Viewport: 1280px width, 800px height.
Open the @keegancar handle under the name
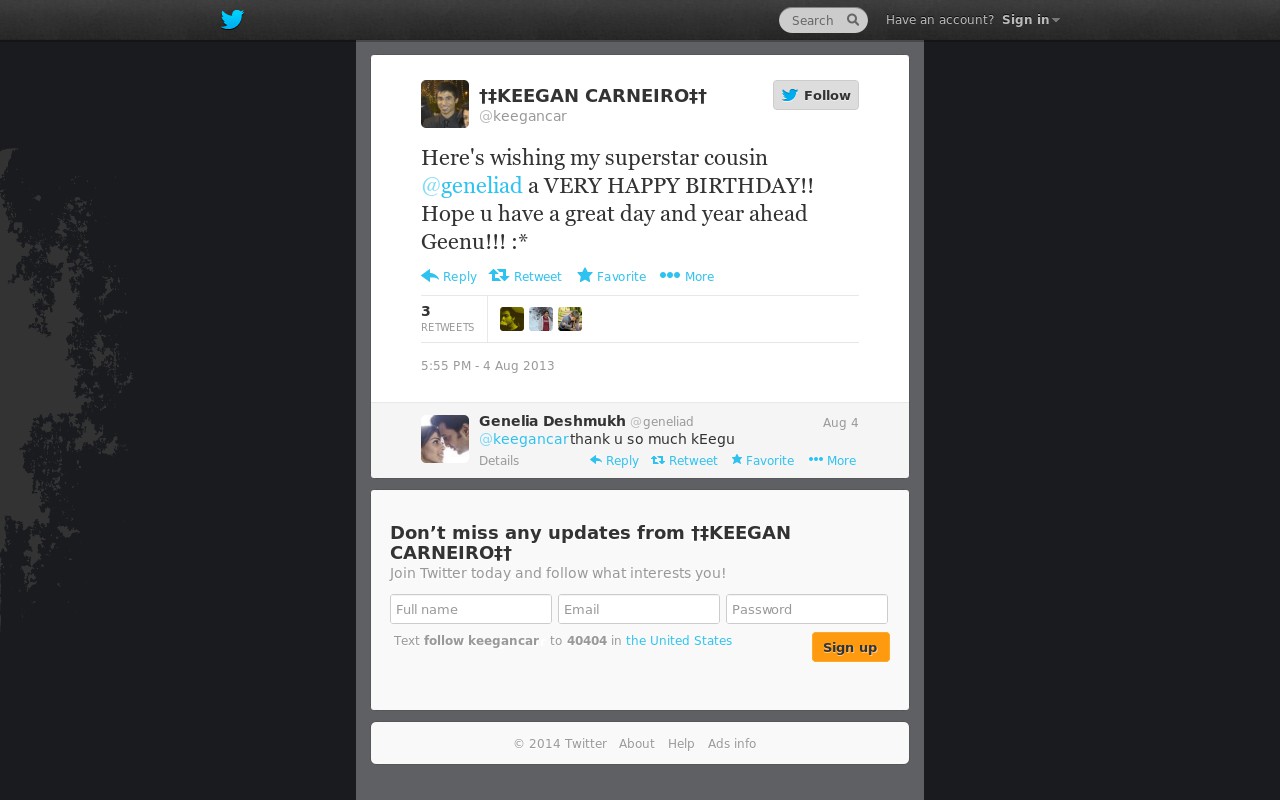point(523,116)
